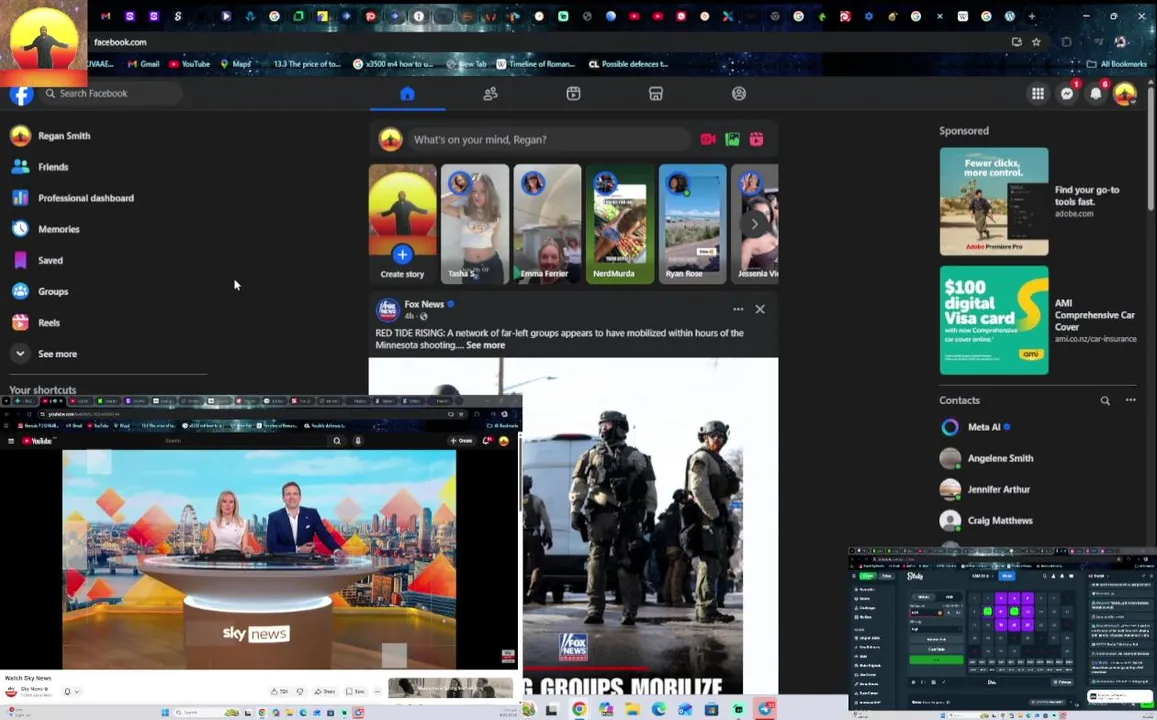Click What's on your mind composer field

(548, 139)
